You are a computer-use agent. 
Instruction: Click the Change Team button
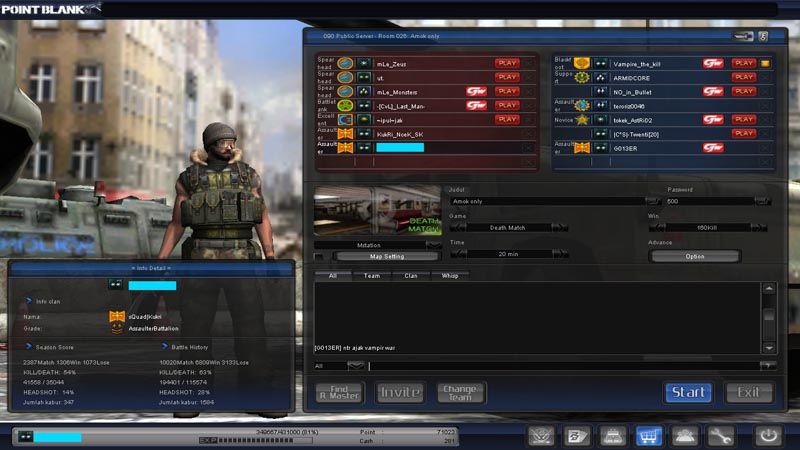tap(460, 392)
